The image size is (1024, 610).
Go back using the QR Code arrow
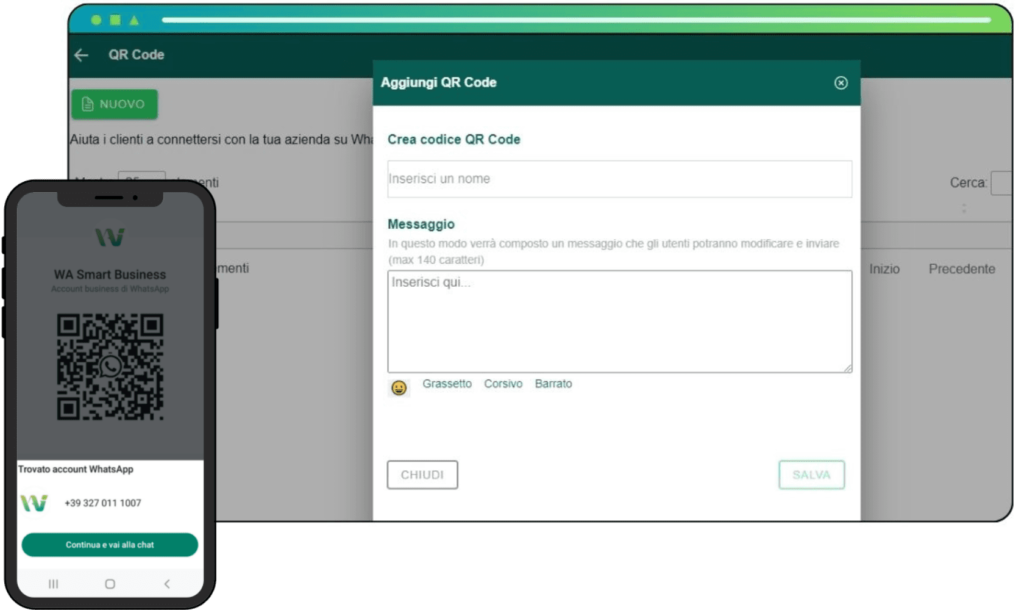click(x=82, y=55)
